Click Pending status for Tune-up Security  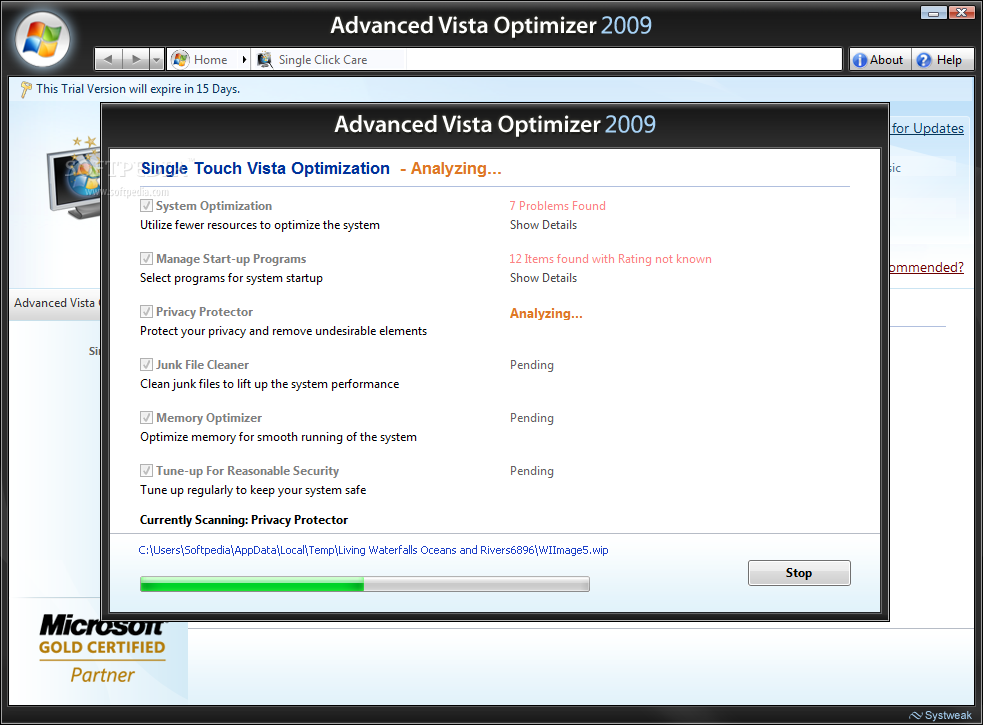coord(532,471)
